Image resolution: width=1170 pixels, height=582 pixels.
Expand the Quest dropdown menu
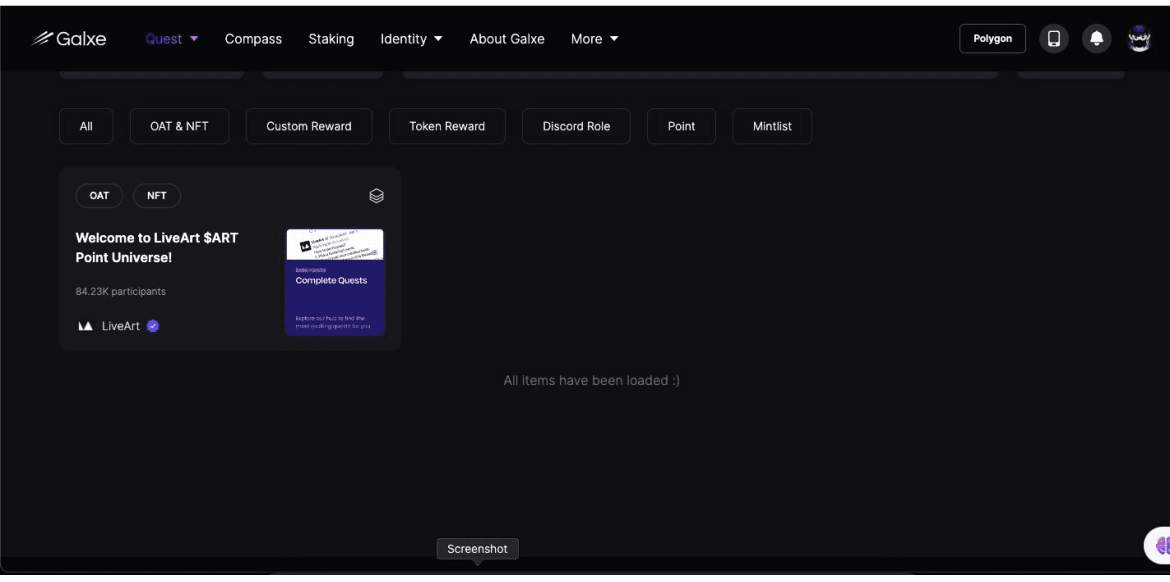point(172,39)
